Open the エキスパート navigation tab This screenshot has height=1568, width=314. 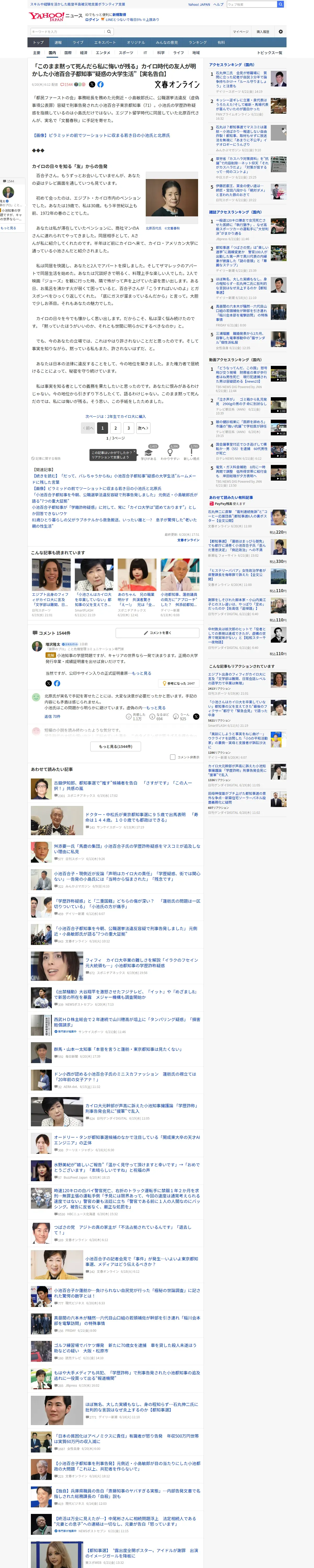coord(105,43)
